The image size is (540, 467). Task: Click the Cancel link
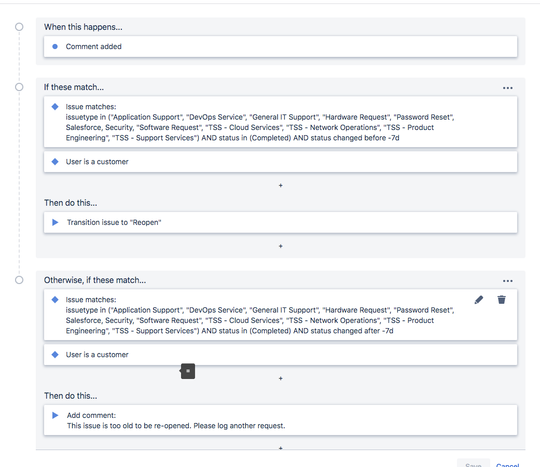point(507,465)
